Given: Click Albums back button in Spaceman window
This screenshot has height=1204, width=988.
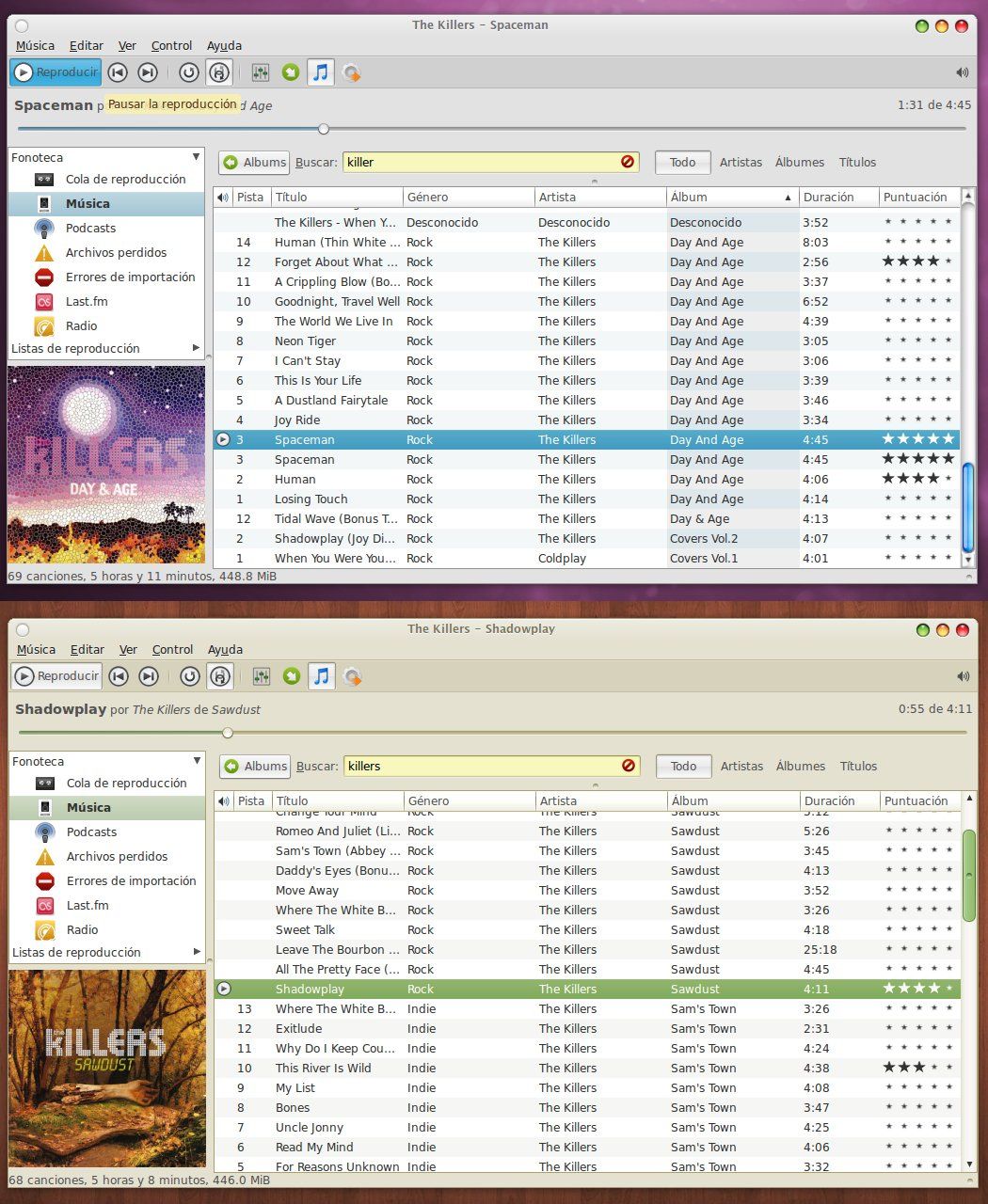Looking at the screenshot, I should tap(254, 162).
